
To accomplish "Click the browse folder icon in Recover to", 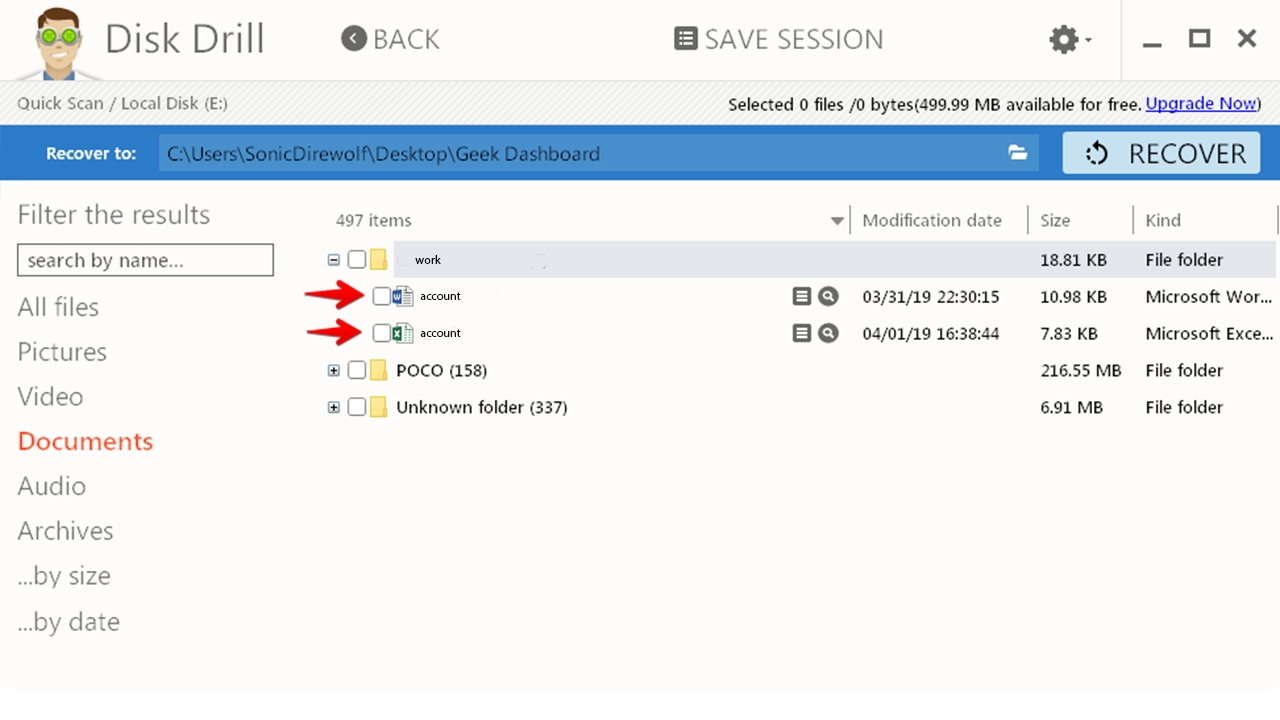I will [1018, 153].
